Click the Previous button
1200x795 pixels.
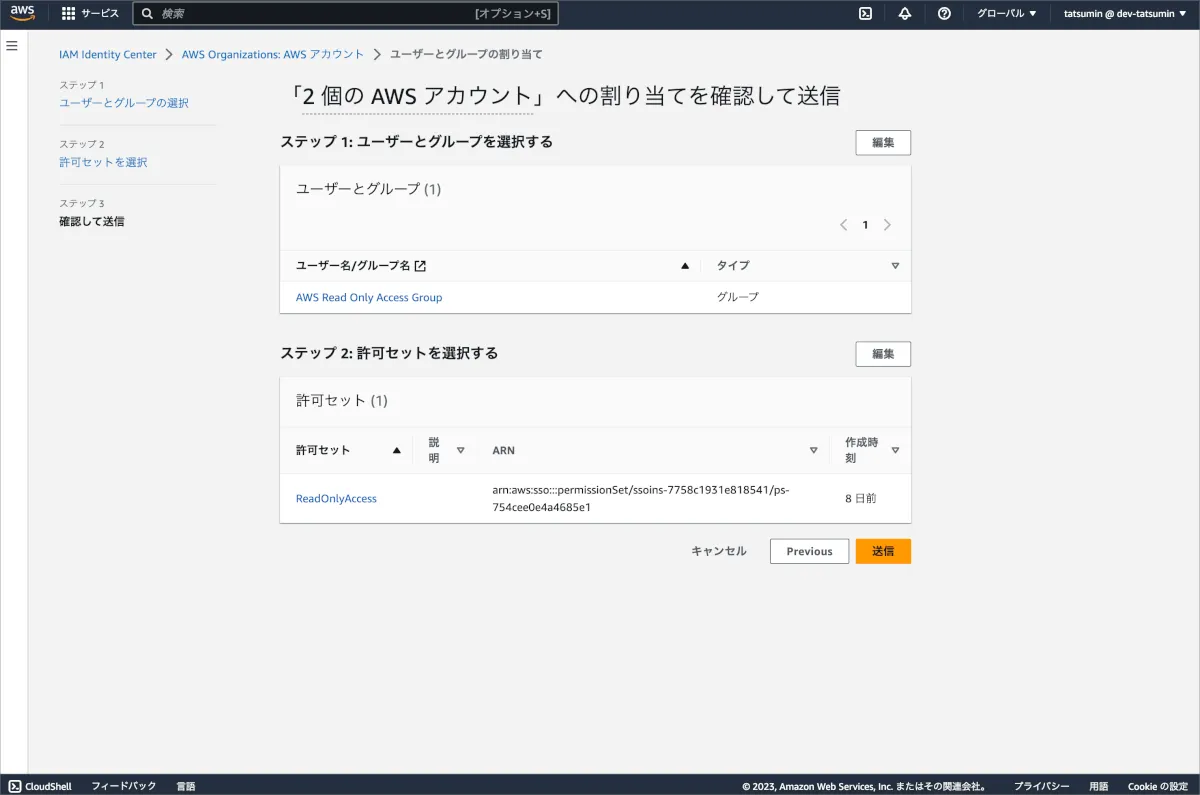pyautogui.click(x=809, y=551)
